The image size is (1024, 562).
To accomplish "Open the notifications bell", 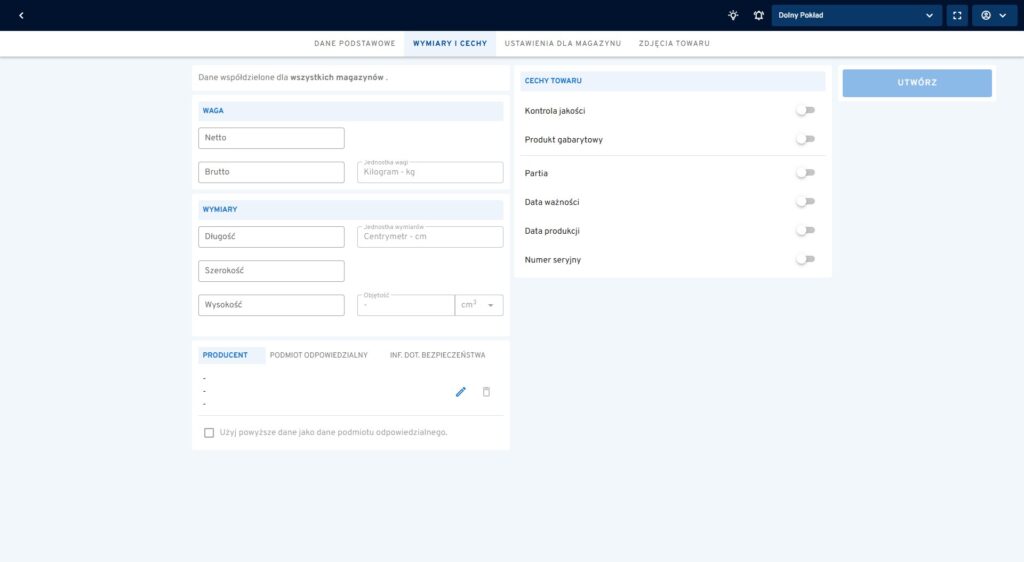I will pos(758,15).
